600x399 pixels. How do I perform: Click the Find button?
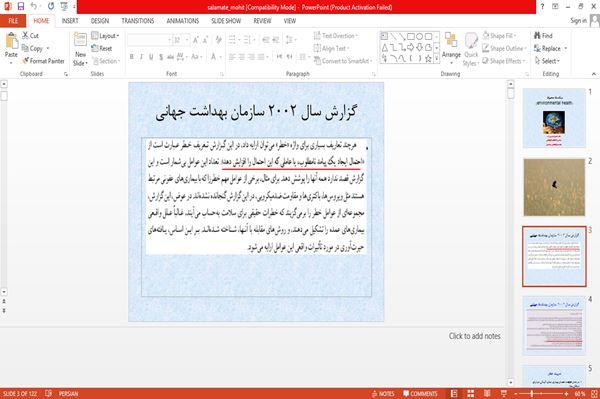click(x=543, y=36)
